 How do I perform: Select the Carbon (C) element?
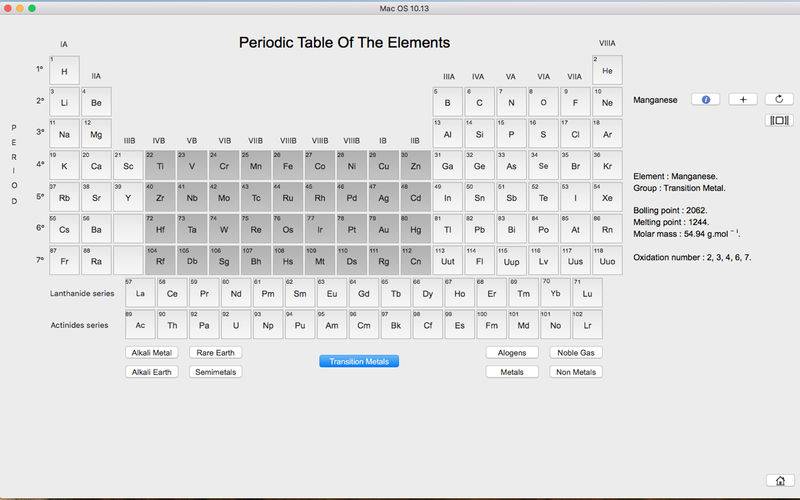pos(480,102)
